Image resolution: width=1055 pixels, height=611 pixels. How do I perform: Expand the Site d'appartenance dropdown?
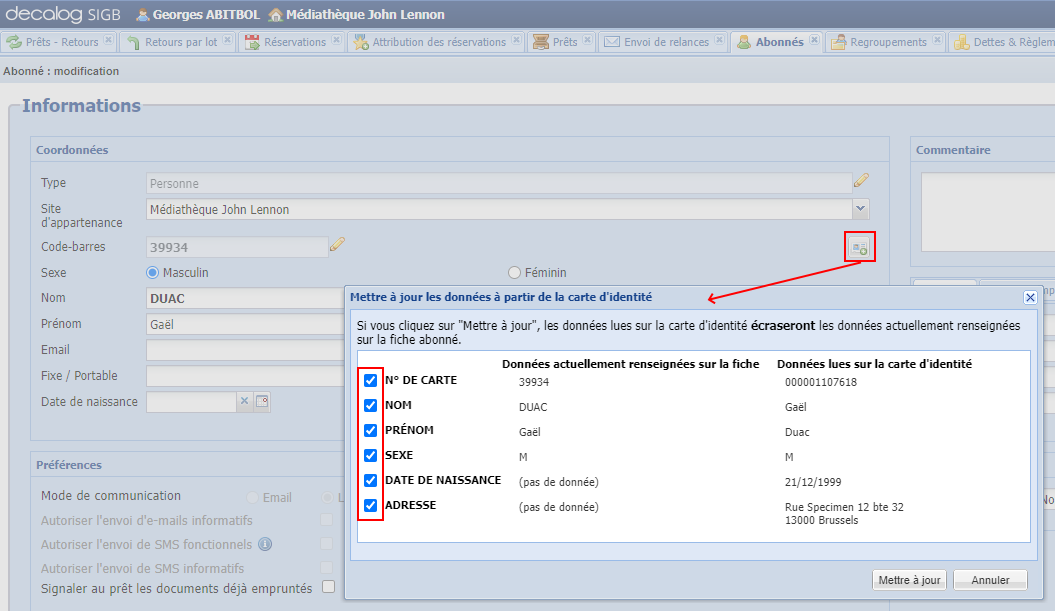tap(860, 209)
